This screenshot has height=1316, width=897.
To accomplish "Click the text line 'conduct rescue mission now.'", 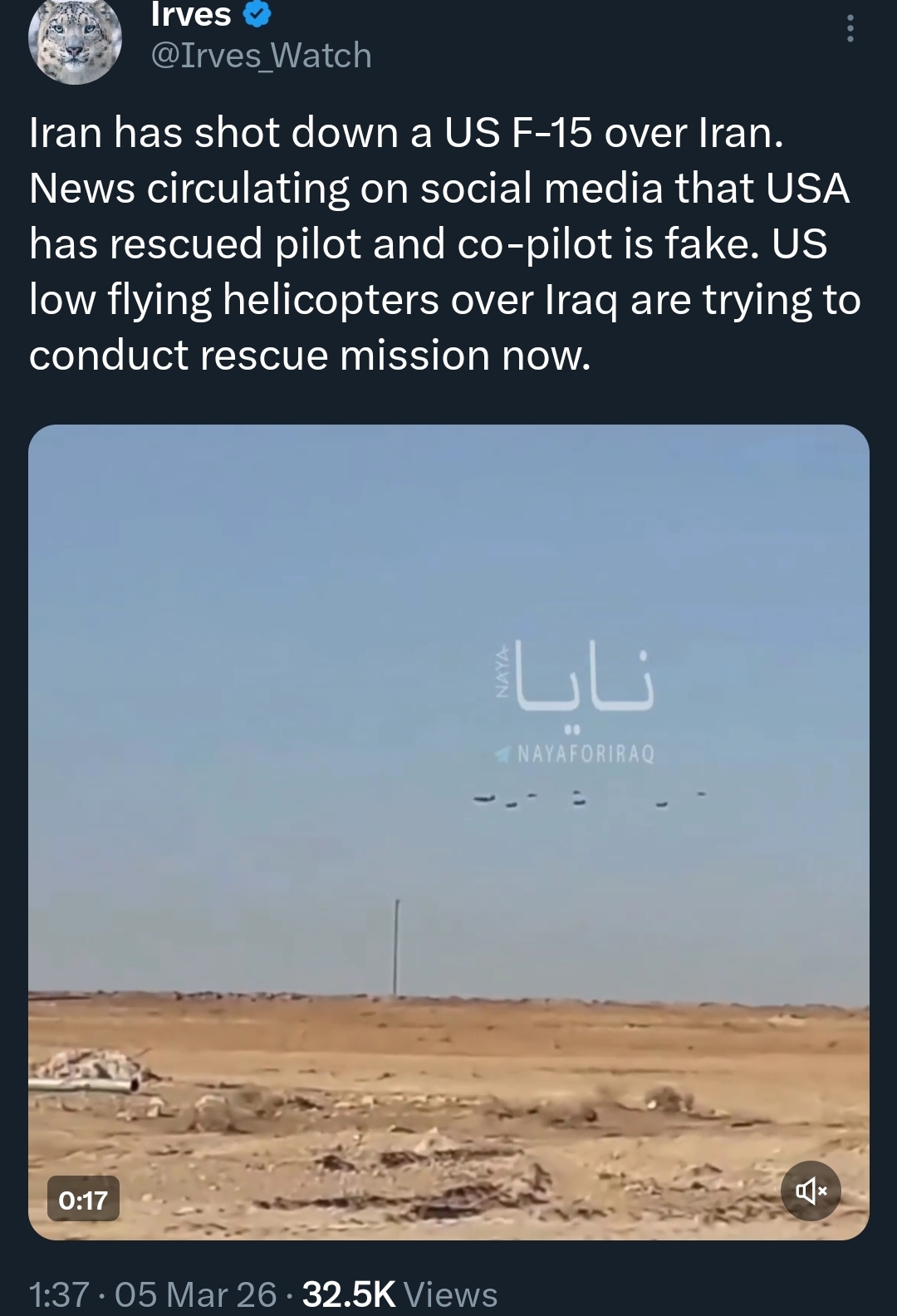I will pyautogui.click(x=310, y=355).
